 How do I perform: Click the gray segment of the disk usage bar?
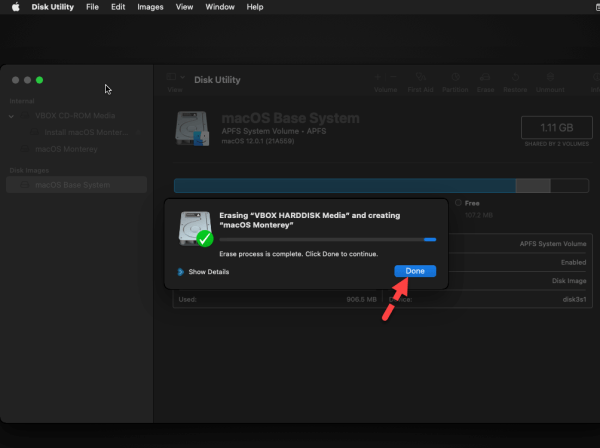(x=533, y=186)
